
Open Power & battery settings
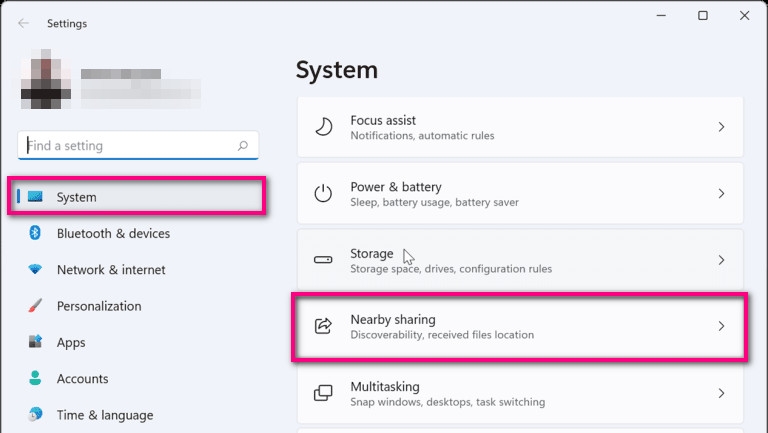520,193
